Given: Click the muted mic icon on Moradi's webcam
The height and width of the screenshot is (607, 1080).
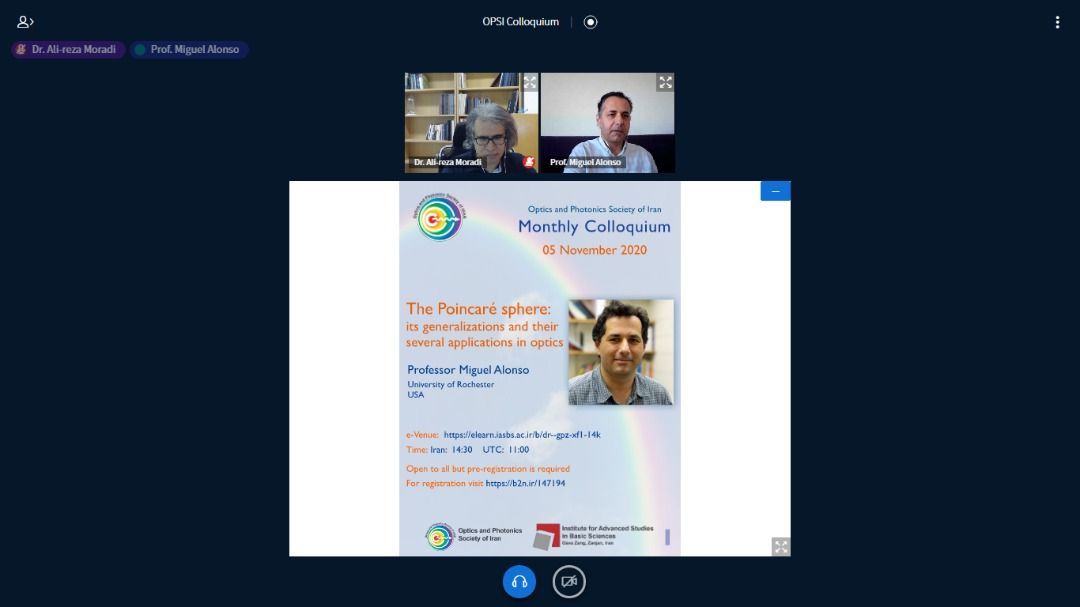Looking at the screenshot, I should (x=529, y=162).
